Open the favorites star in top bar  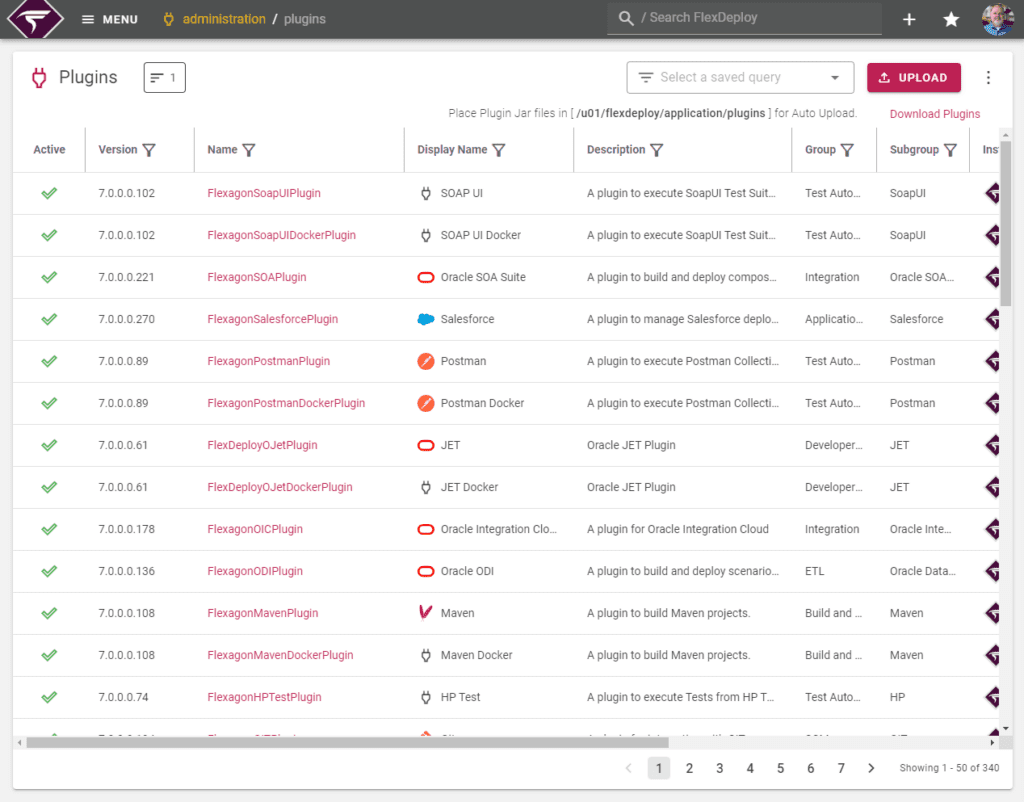coord(951,19)
